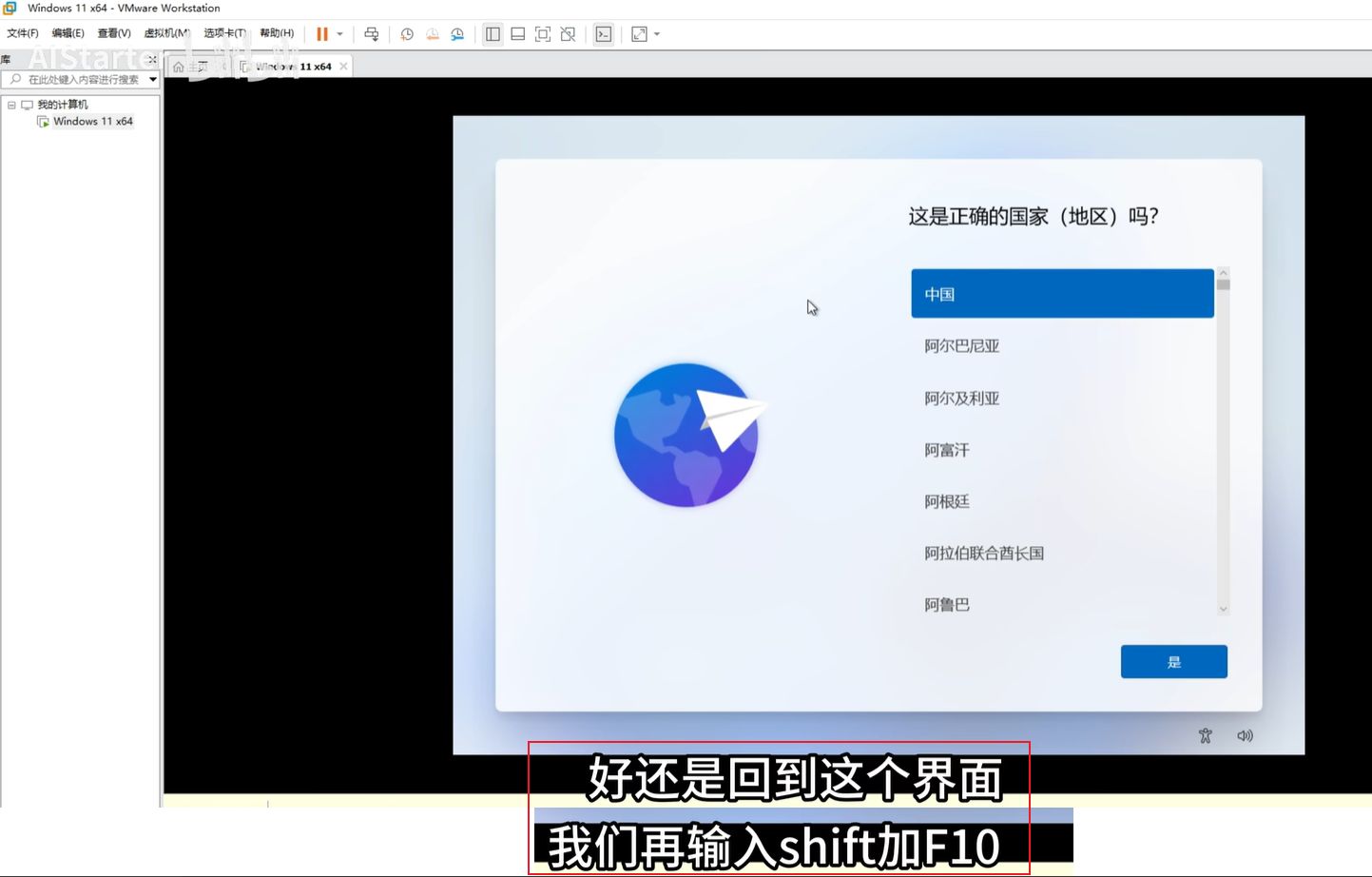Click Send Ctrl+Alt+Del toolbar icon
This screenshot has width=1372, height=877.
372,34
